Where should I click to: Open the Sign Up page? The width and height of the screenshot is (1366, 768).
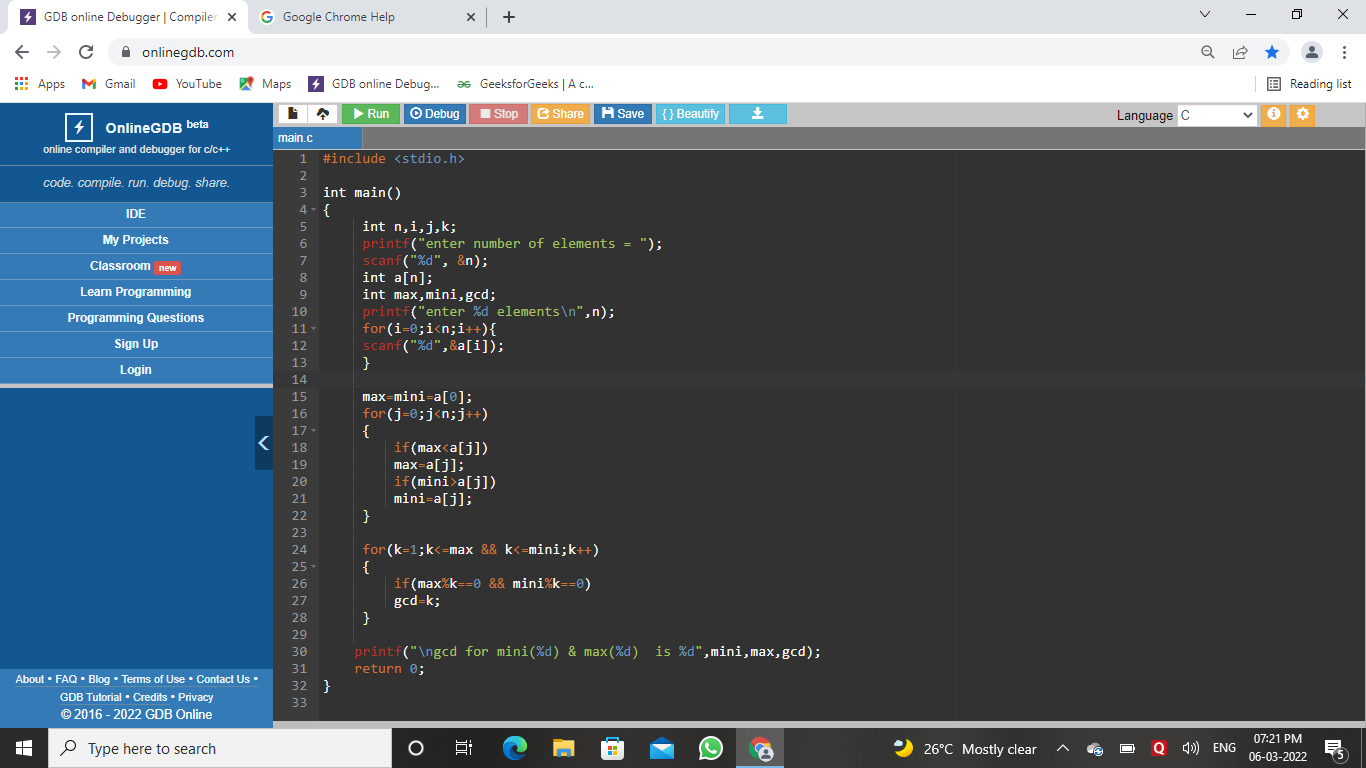pos(136,343)
